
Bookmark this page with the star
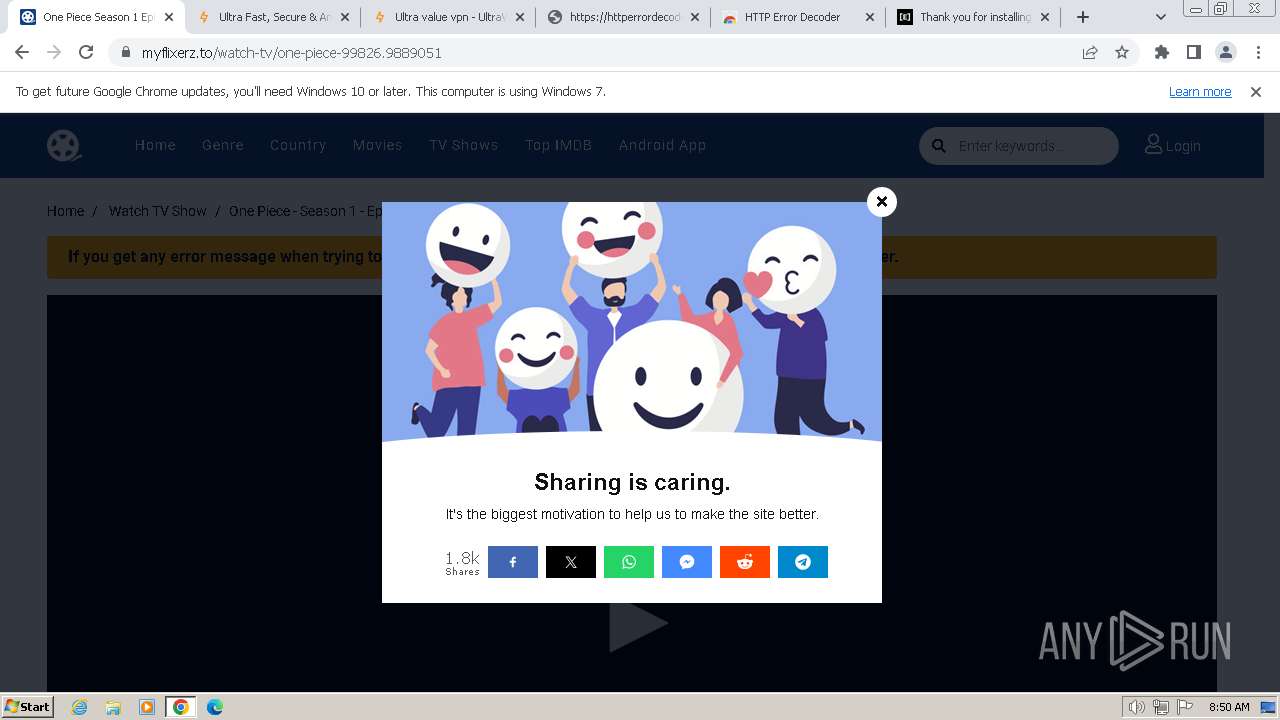coord(1122,53)
